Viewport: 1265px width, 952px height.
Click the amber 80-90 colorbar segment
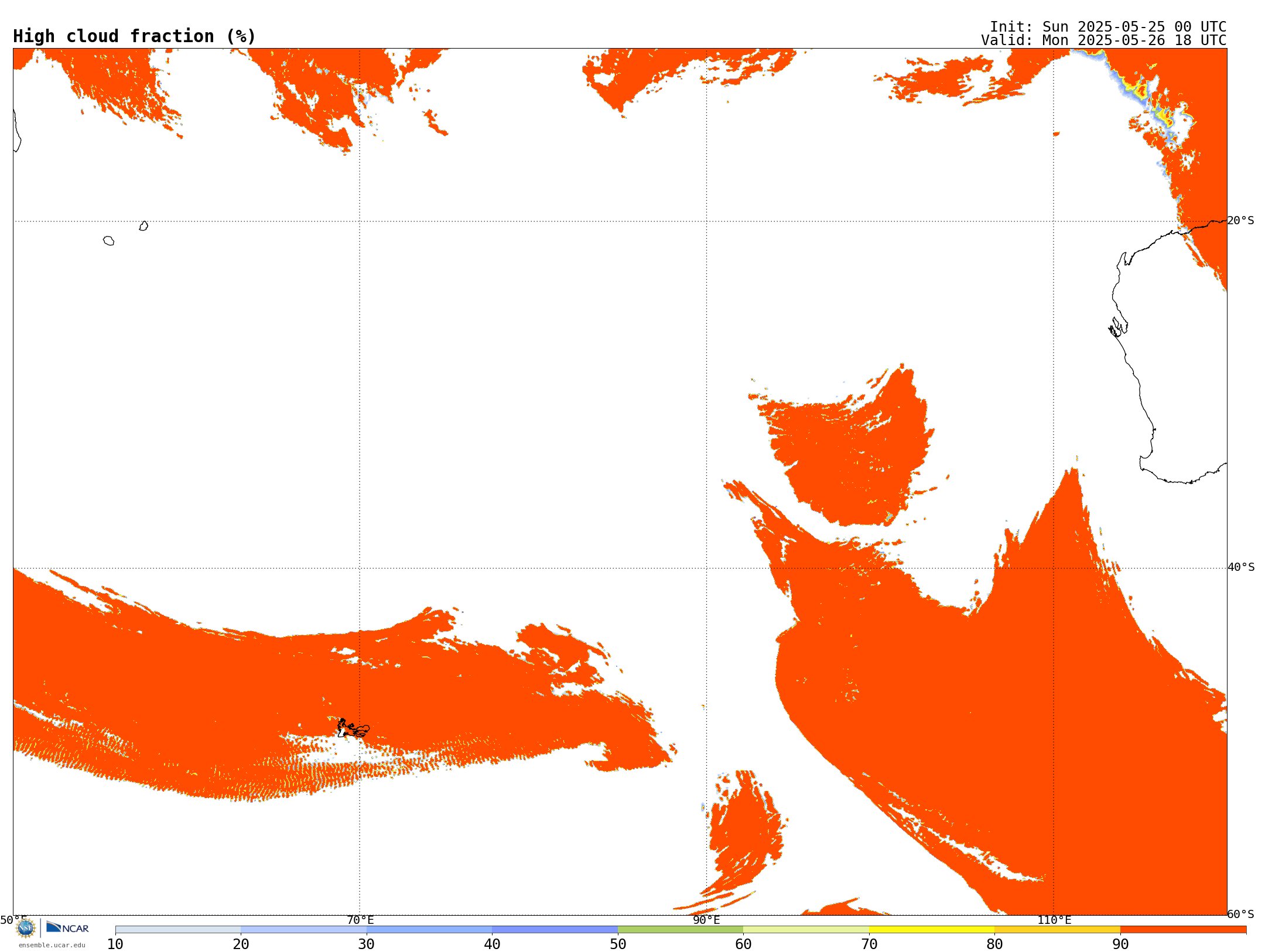pos(1057,929)
